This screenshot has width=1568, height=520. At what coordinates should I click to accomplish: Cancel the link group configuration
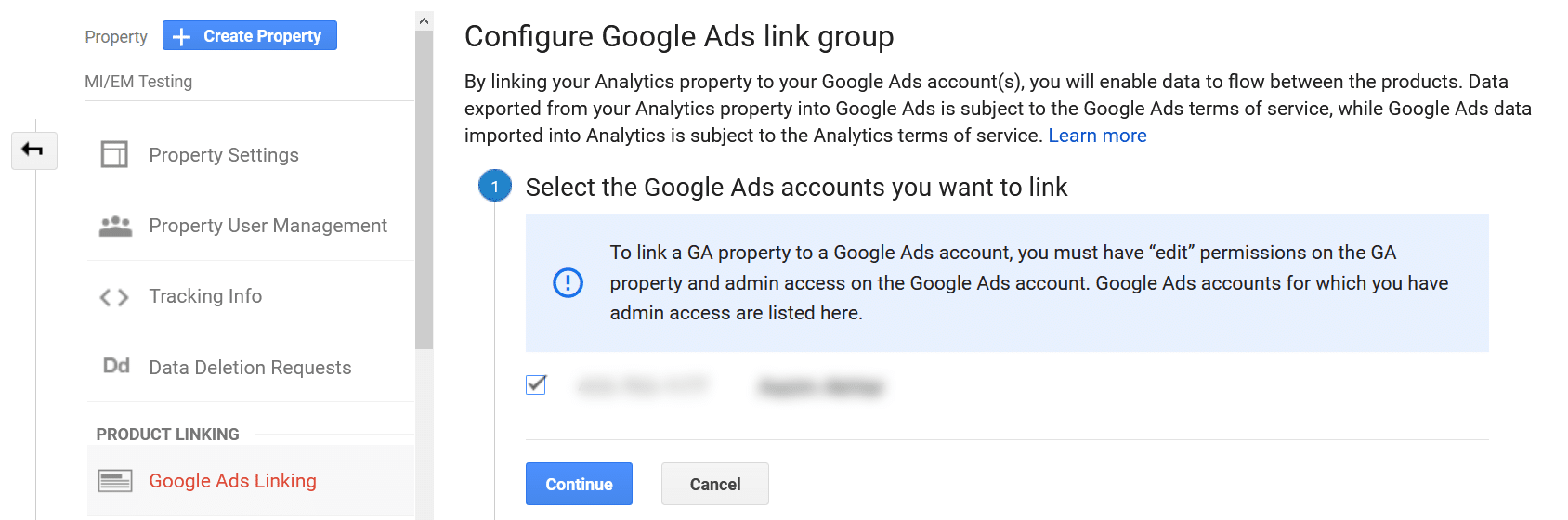(x=714, y=484)
